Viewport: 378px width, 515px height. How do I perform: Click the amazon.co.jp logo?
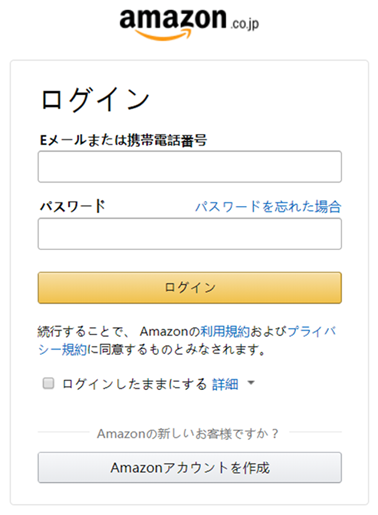[x=189, y=24]
